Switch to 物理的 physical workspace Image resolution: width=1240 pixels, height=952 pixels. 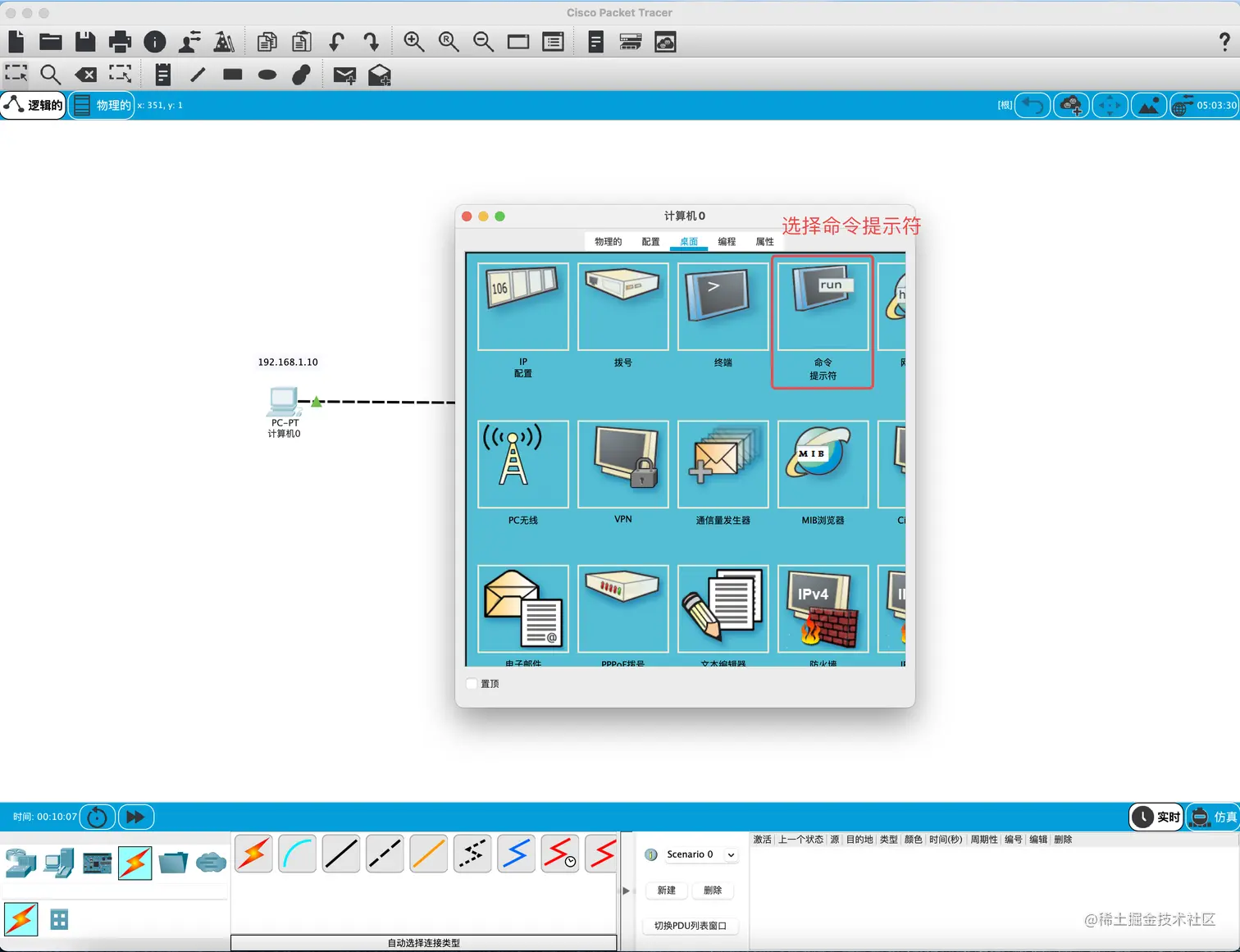[x=102, y=105]
